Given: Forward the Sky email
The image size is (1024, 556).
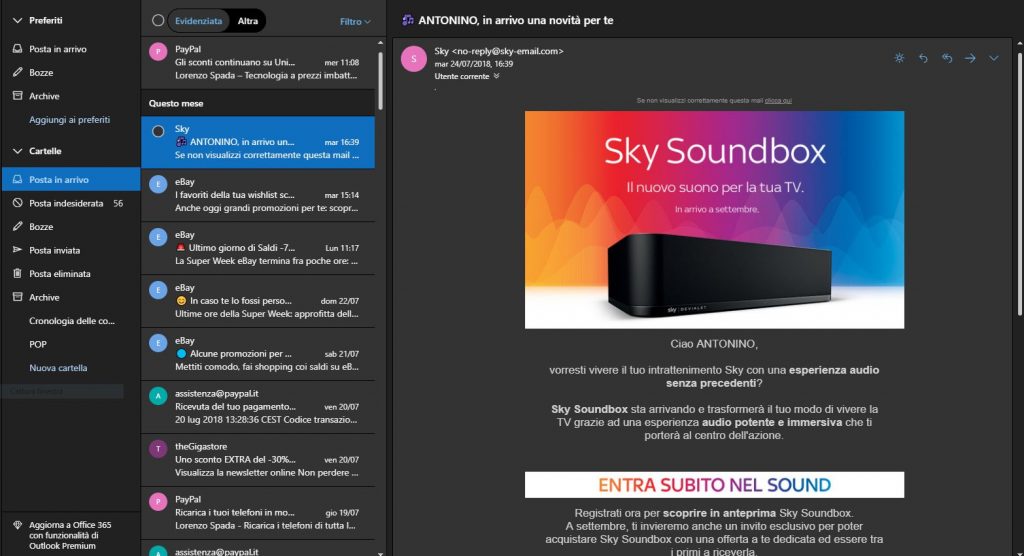Looking at the screenshot, I should coord(970,58).
